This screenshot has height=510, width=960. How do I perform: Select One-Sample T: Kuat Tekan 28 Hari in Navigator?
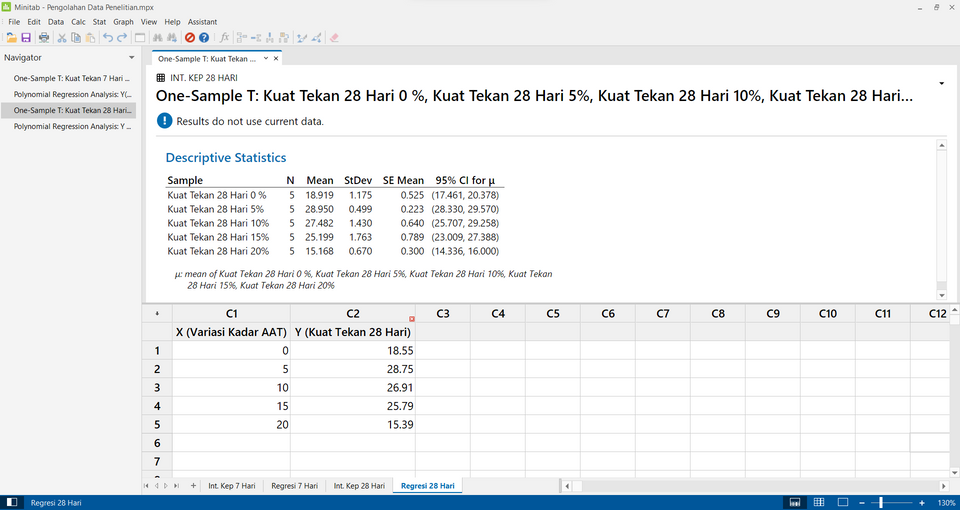(68, 110)
